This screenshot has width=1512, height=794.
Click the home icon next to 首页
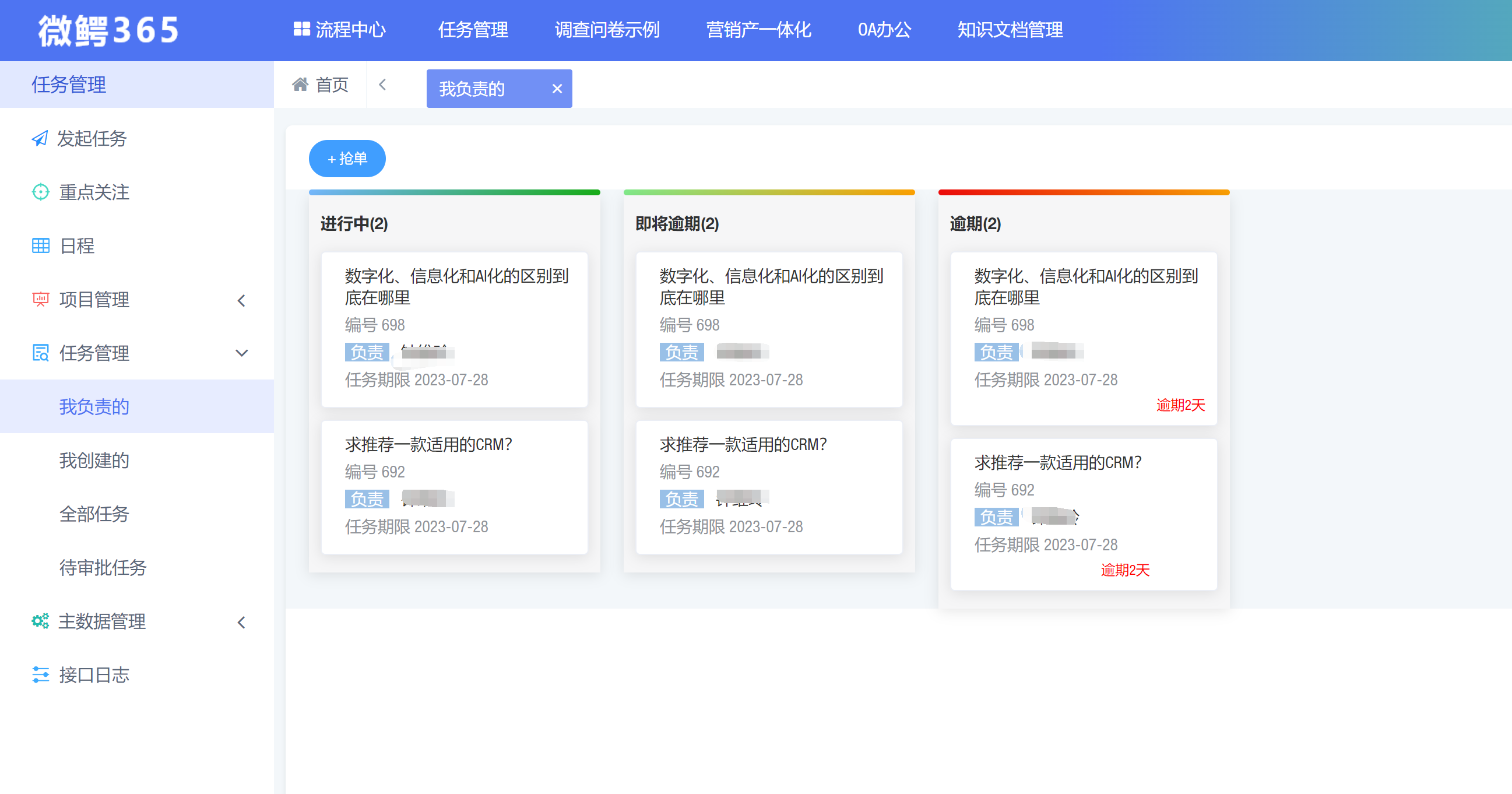tap(301, 85)
